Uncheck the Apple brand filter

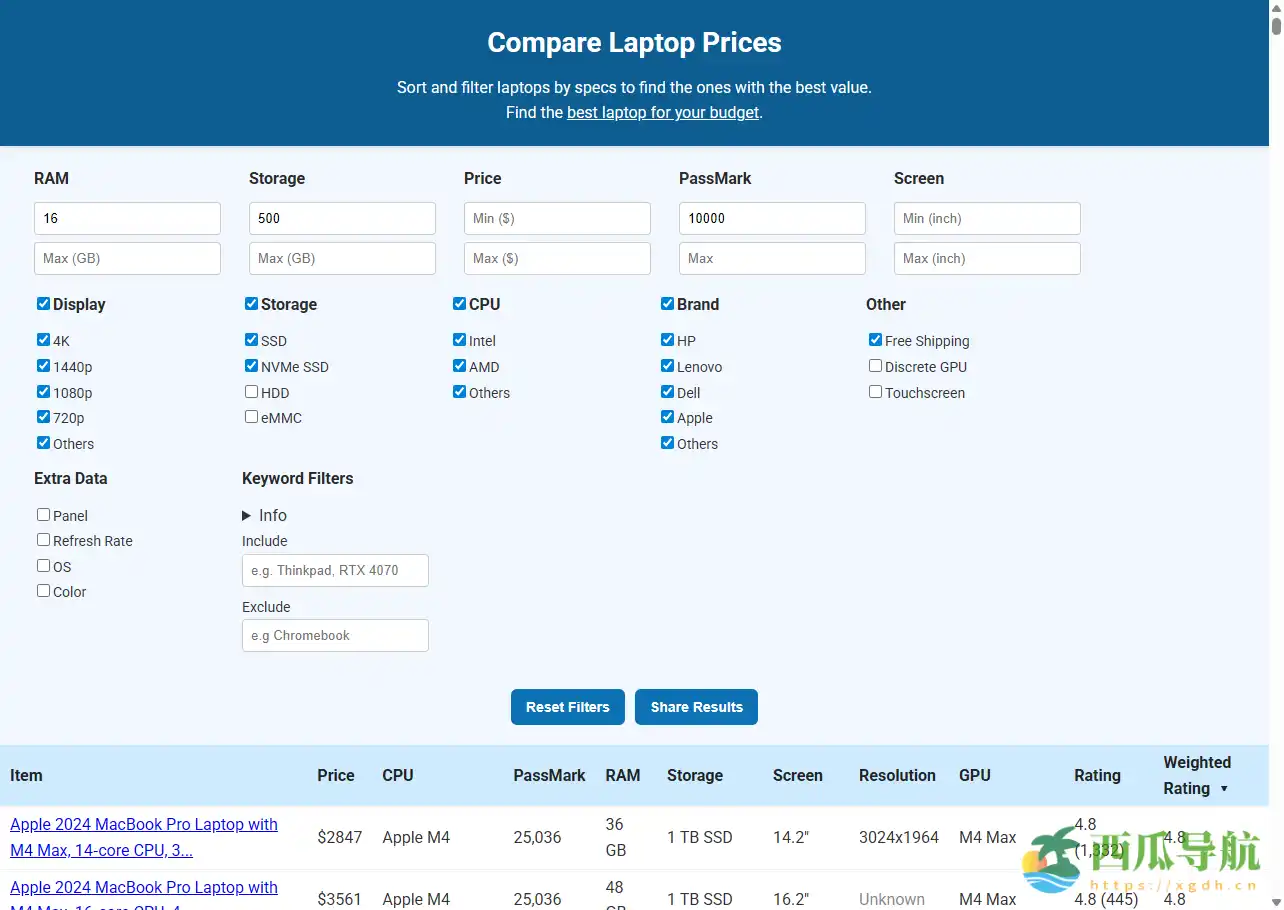(x=667, y=416)
